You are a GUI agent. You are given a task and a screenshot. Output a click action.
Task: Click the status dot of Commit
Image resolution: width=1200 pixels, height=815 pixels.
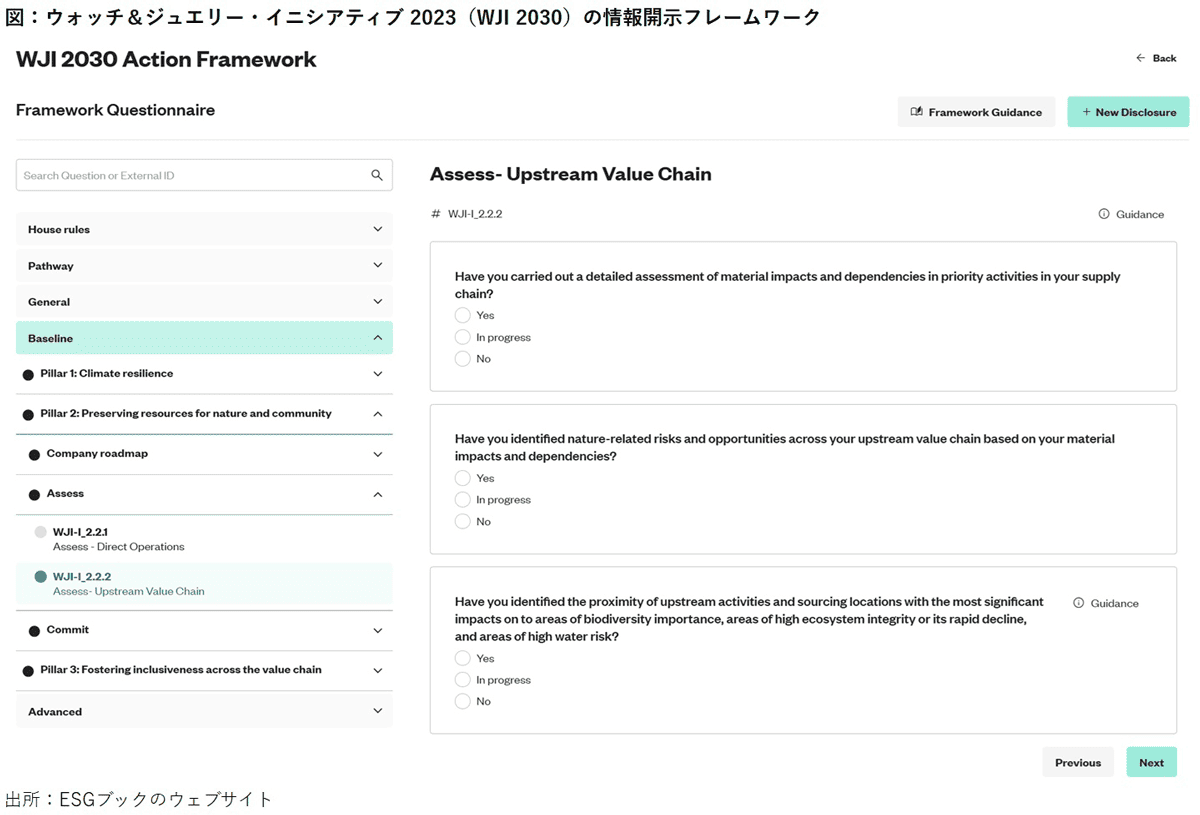(x=34, y=631)
